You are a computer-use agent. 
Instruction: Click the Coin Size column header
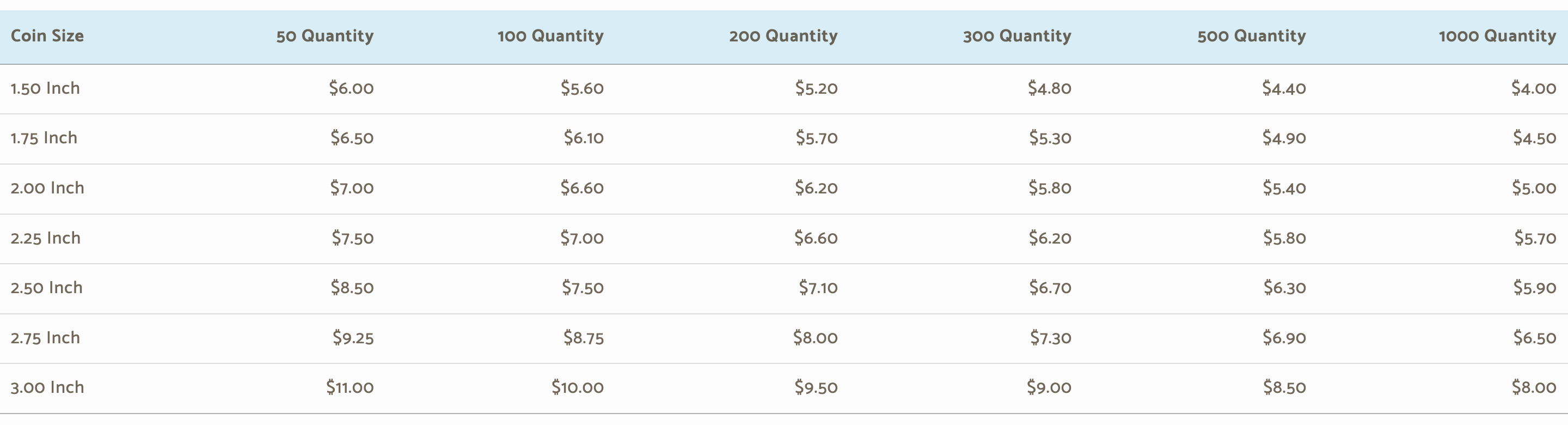(47, 36)
